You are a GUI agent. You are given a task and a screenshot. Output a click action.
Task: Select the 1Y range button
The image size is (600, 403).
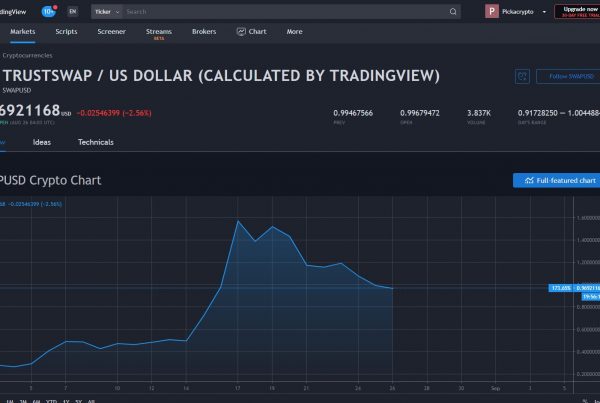point(66,401)
